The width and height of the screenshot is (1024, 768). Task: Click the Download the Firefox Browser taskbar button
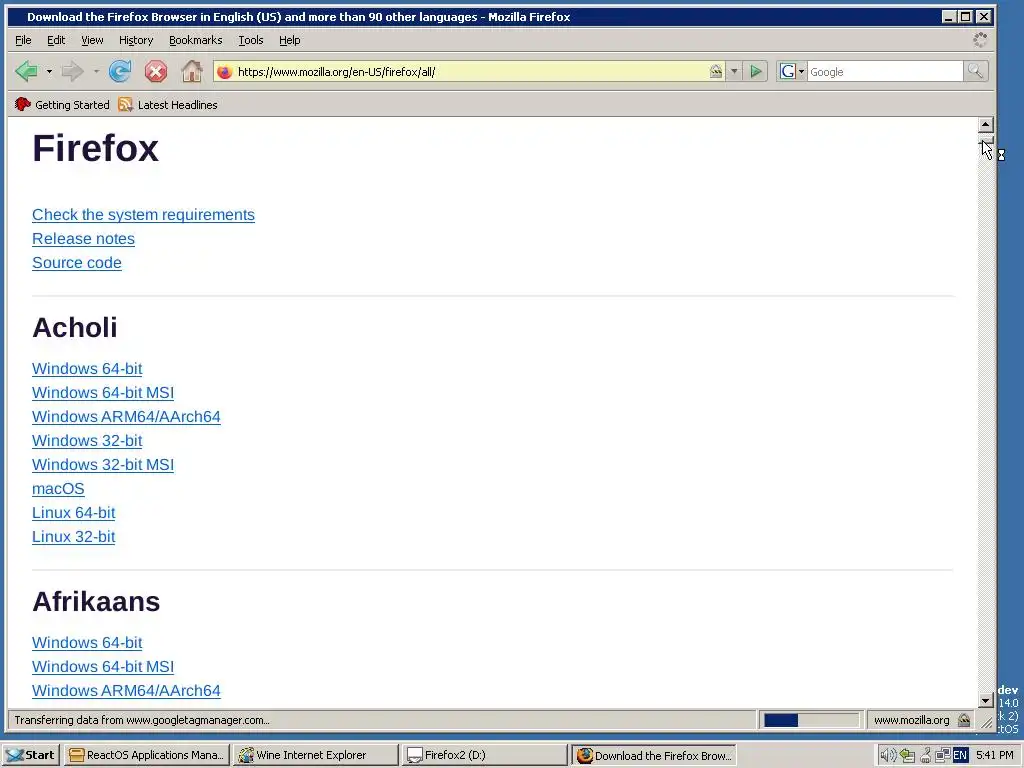click(654, 755)
